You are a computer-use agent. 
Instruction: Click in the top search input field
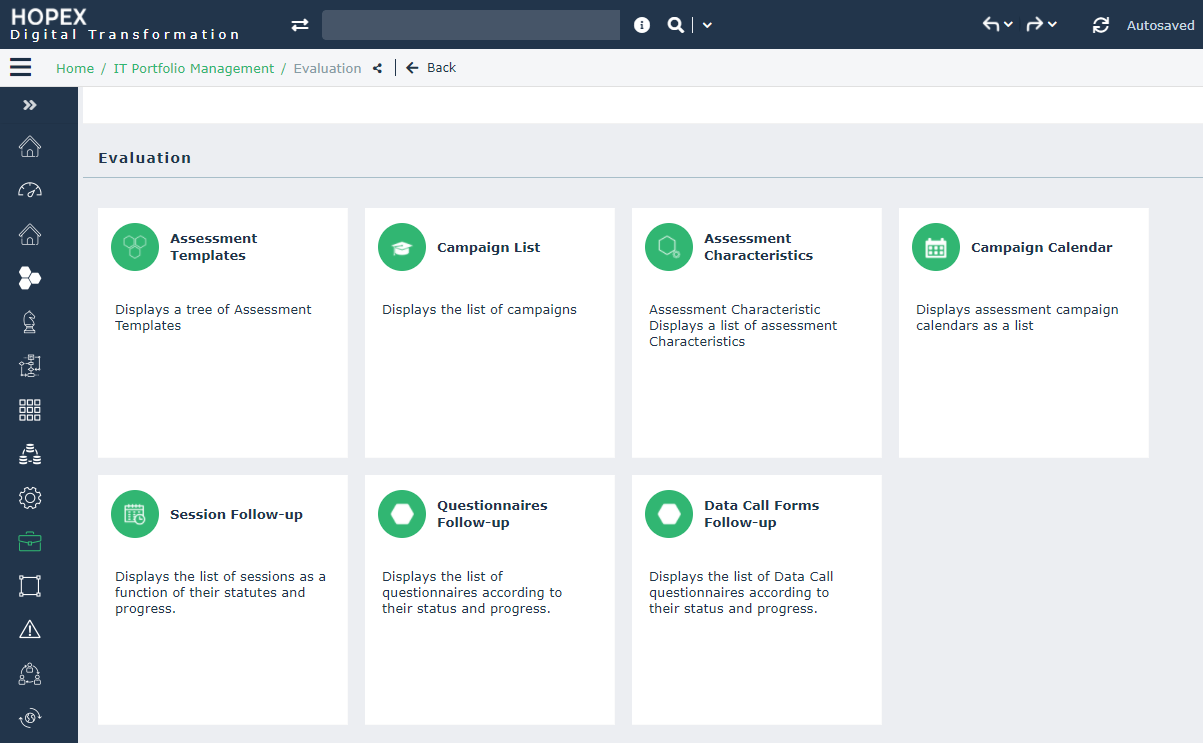tap(470, 25)
